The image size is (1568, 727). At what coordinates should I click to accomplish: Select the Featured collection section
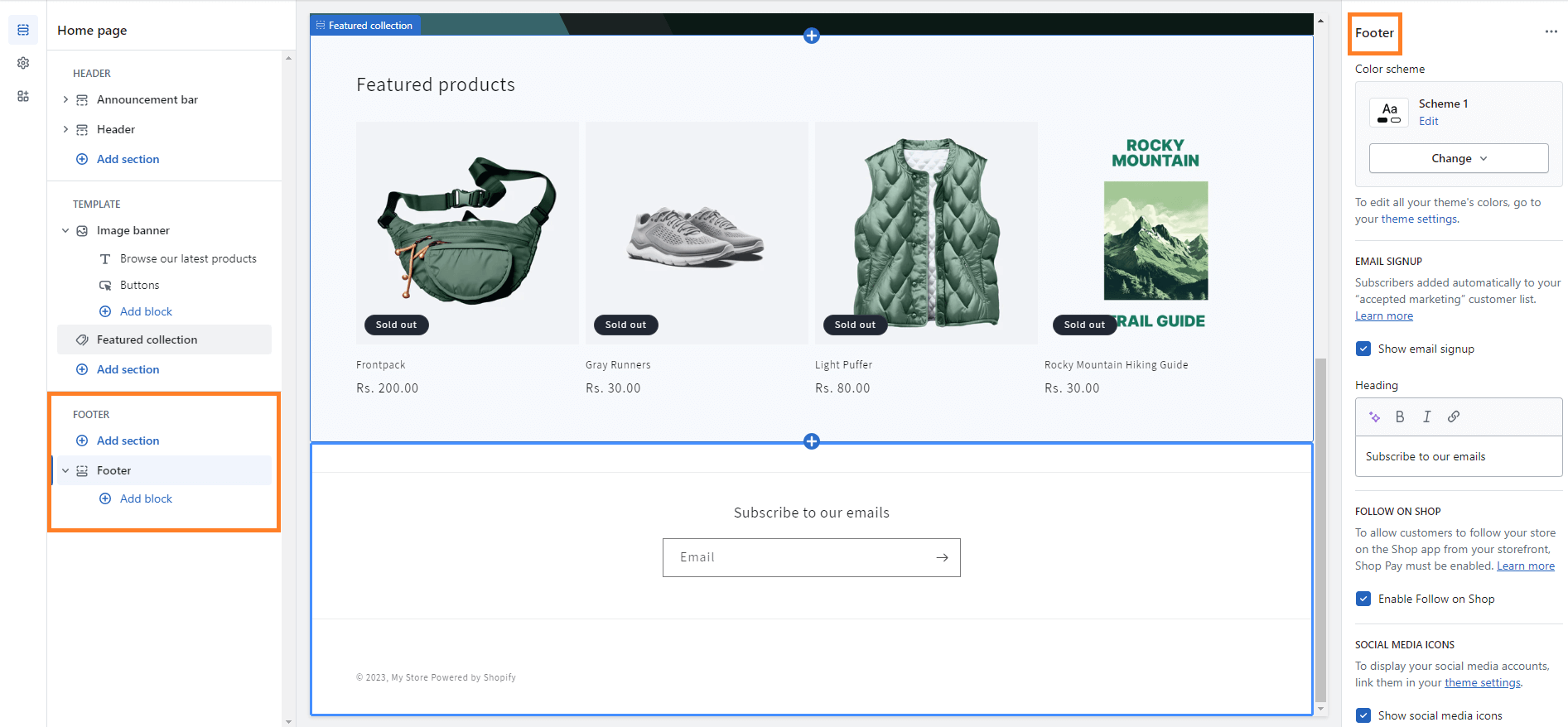(147, 339)
